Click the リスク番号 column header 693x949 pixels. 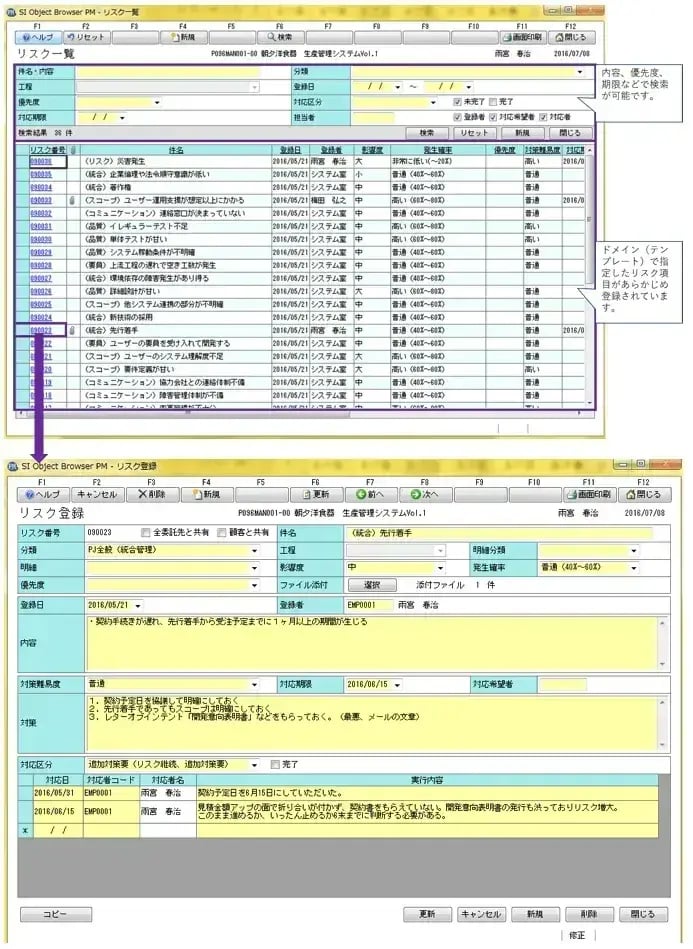44,149
